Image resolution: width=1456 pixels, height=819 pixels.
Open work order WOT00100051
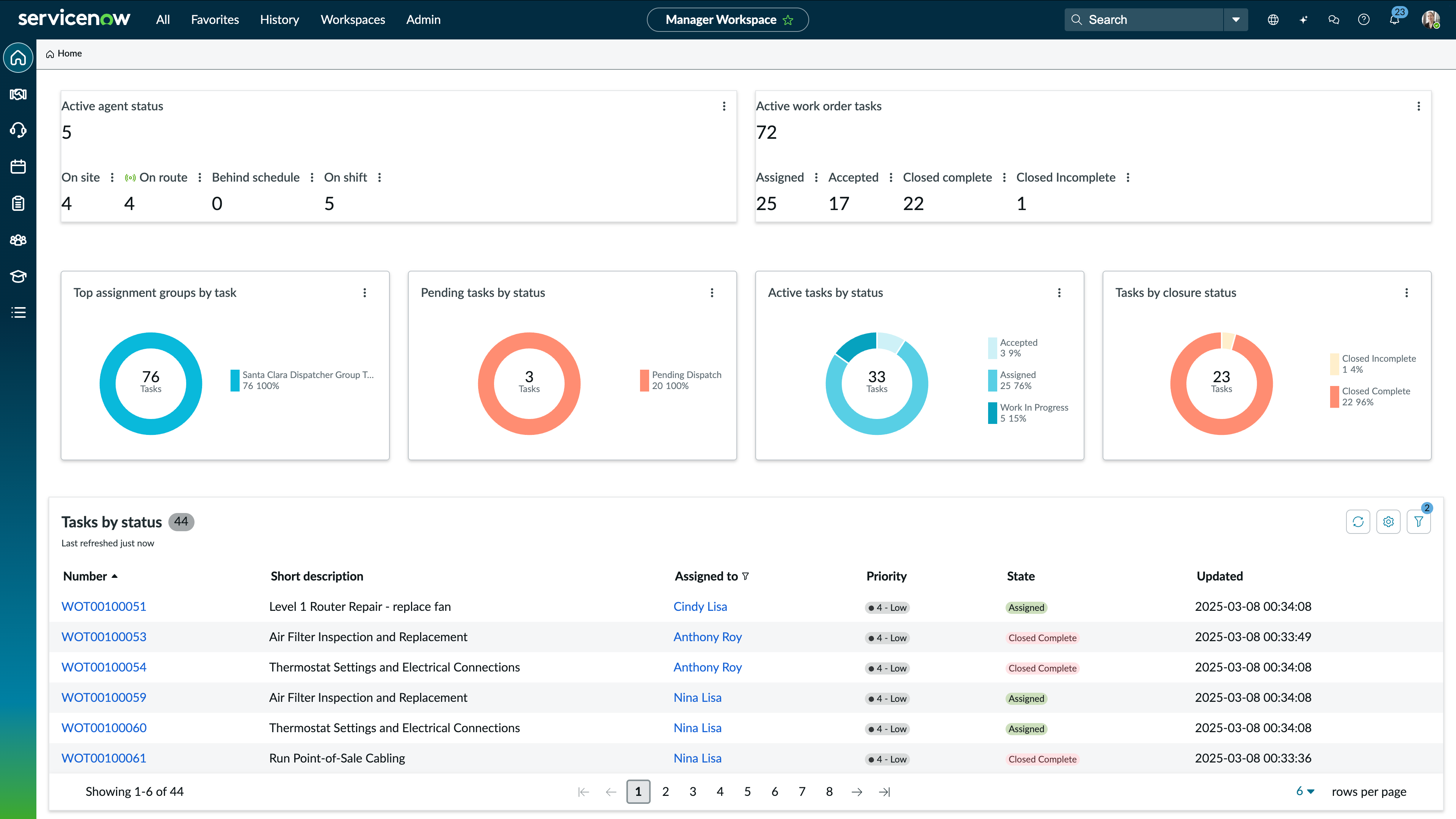(104, 606)
